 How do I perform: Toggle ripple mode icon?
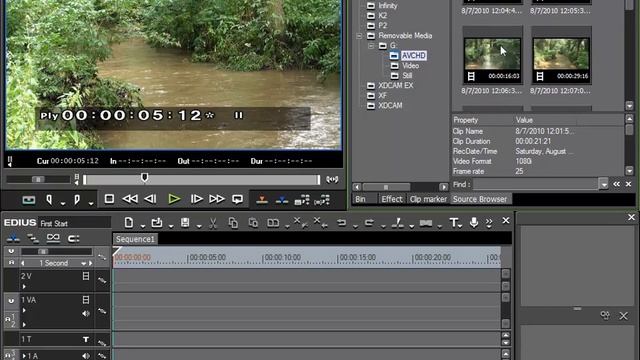[33, 238]
